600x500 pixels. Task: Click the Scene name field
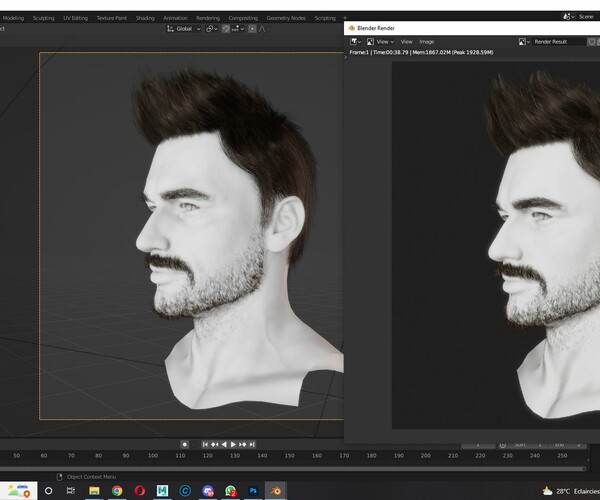[x=587, y=16]
